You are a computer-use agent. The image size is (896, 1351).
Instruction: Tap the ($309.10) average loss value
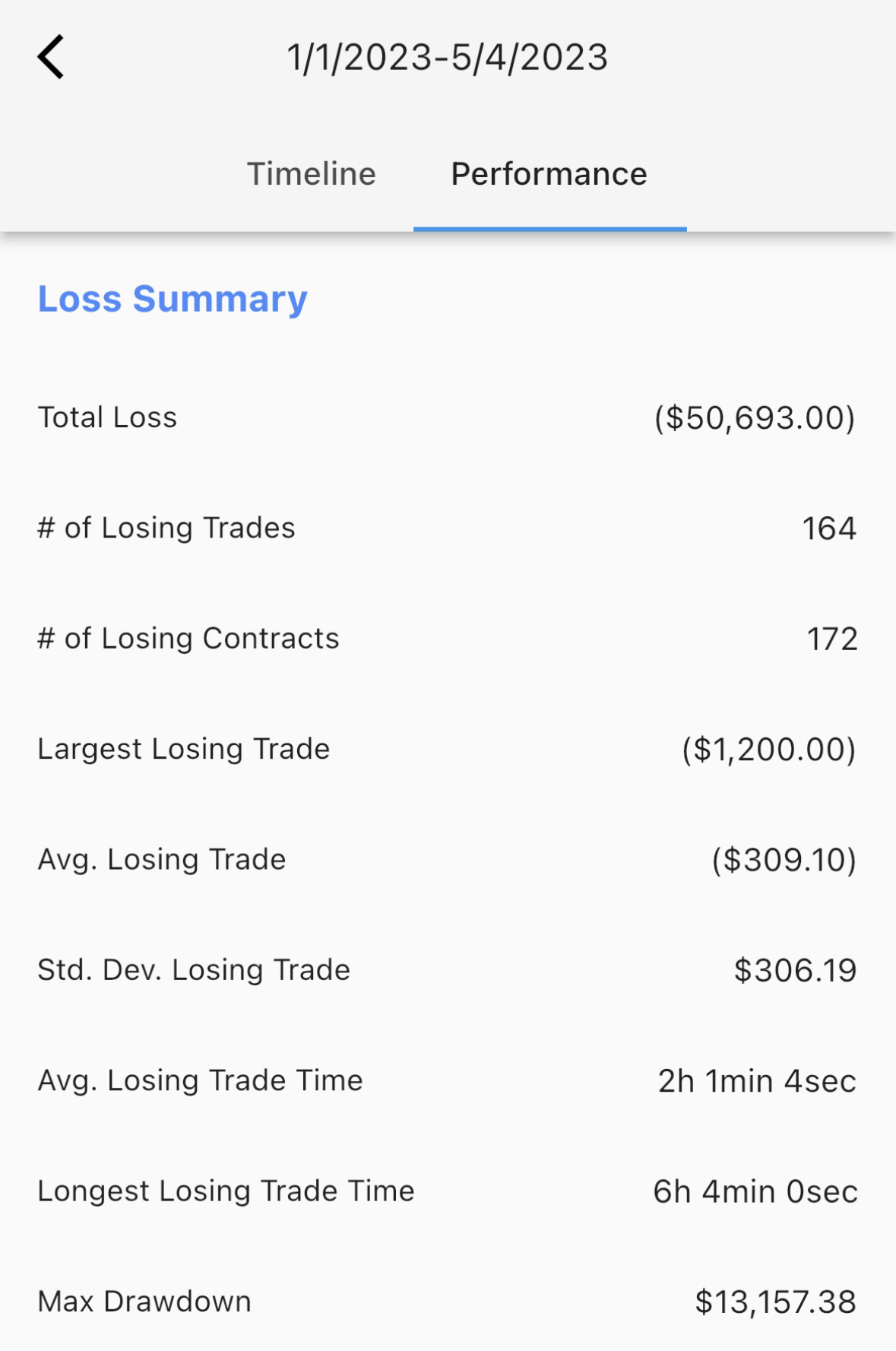click(784, 859)
